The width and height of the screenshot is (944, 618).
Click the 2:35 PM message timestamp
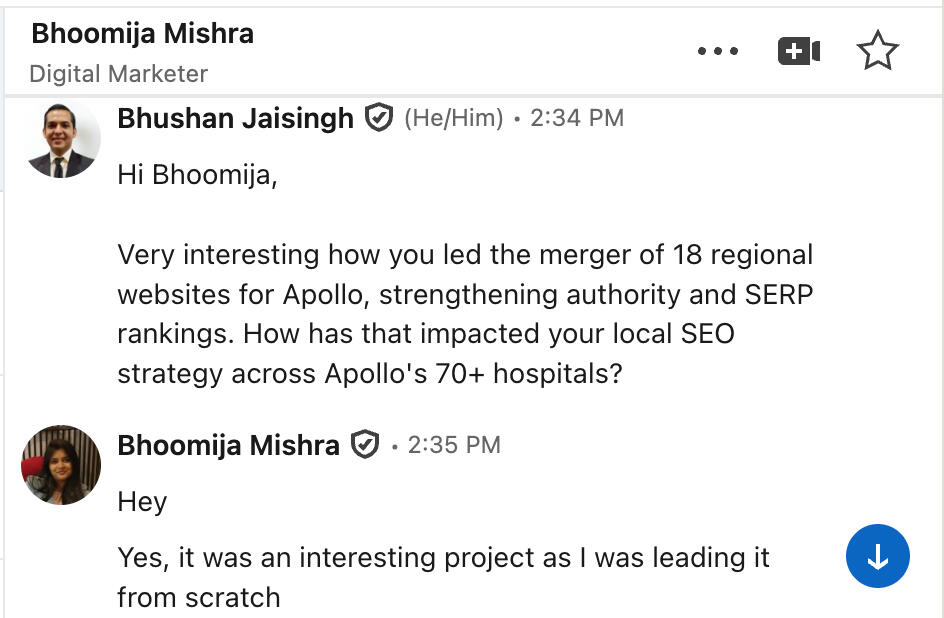[454, 444]
